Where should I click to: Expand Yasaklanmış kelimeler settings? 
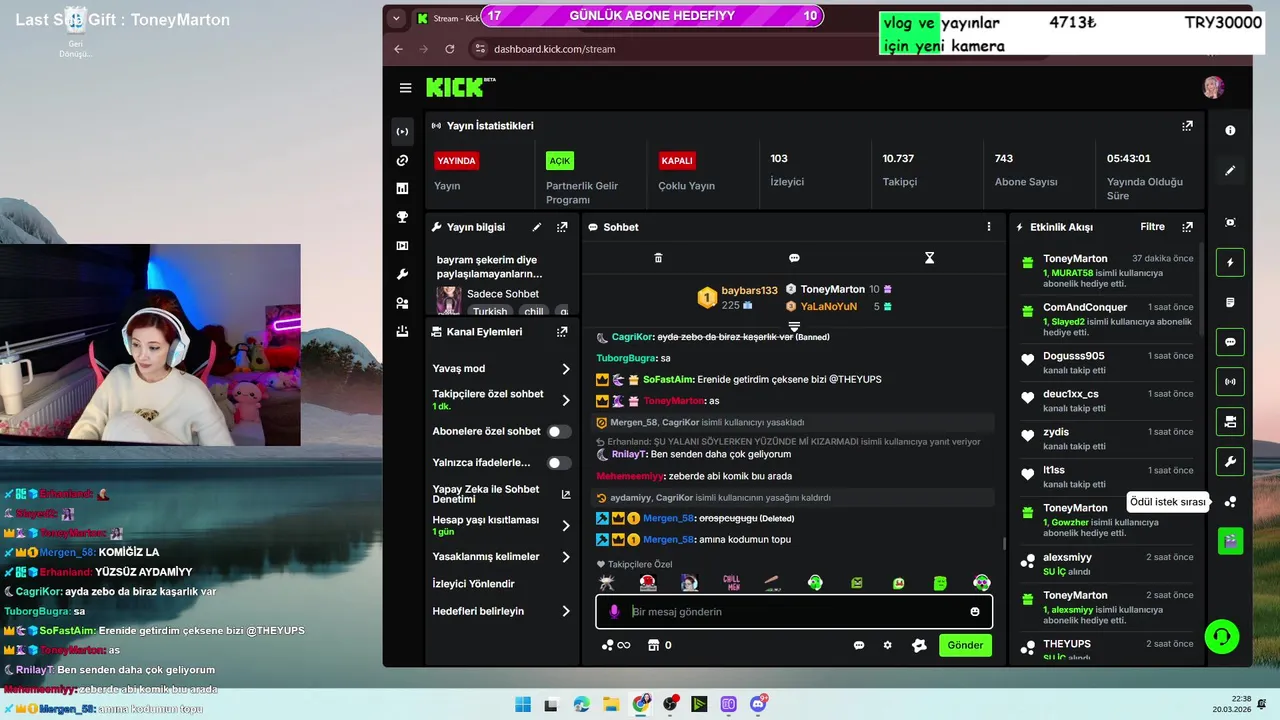coord(565,557)
